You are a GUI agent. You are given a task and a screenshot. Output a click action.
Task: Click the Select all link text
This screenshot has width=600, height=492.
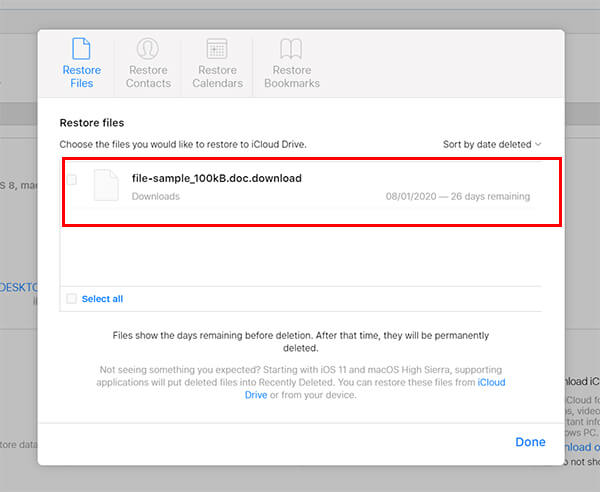103,299
